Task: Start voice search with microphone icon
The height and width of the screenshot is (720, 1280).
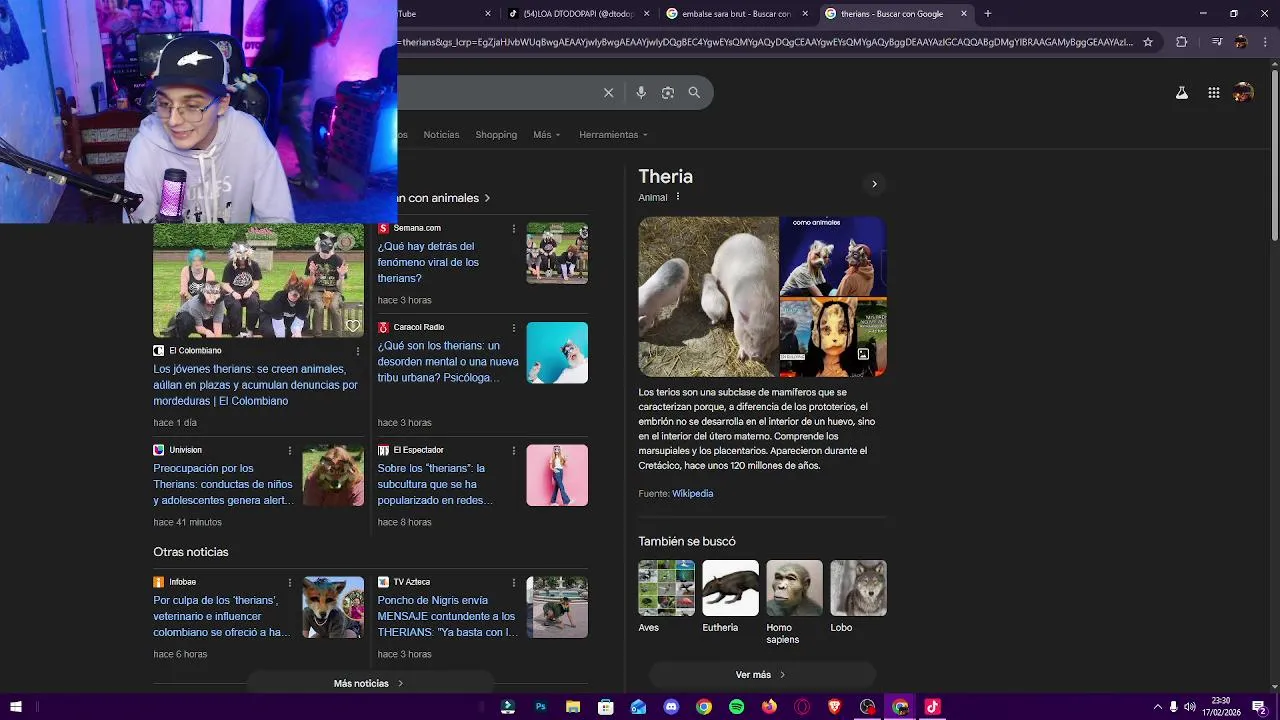Action: (641, 93)
